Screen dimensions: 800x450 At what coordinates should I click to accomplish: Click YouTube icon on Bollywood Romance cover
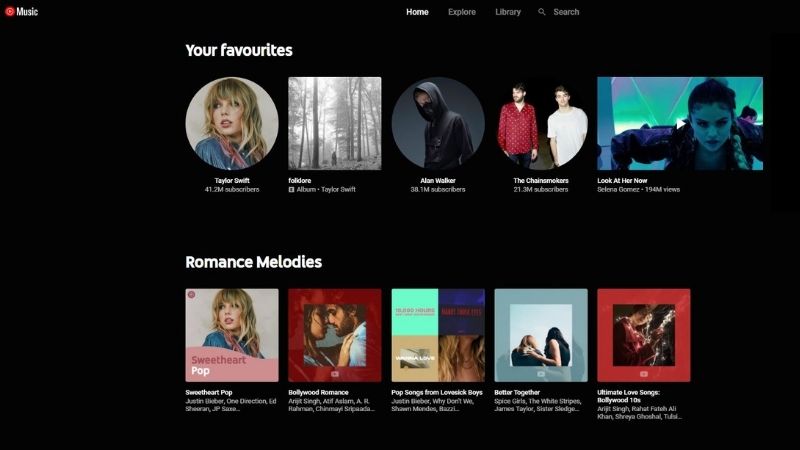[x=335, y=374]
